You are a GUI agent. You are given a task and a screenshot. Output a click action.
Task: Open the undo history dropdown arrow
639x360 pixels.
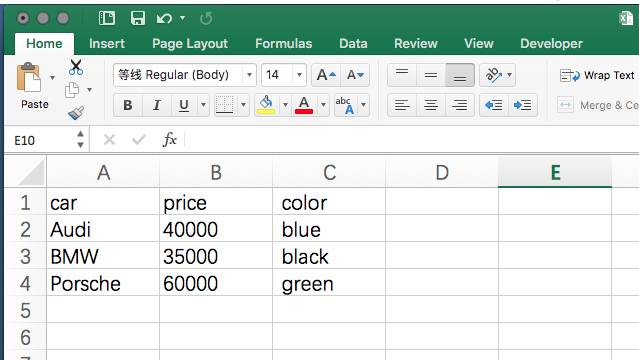coord(183,18)
